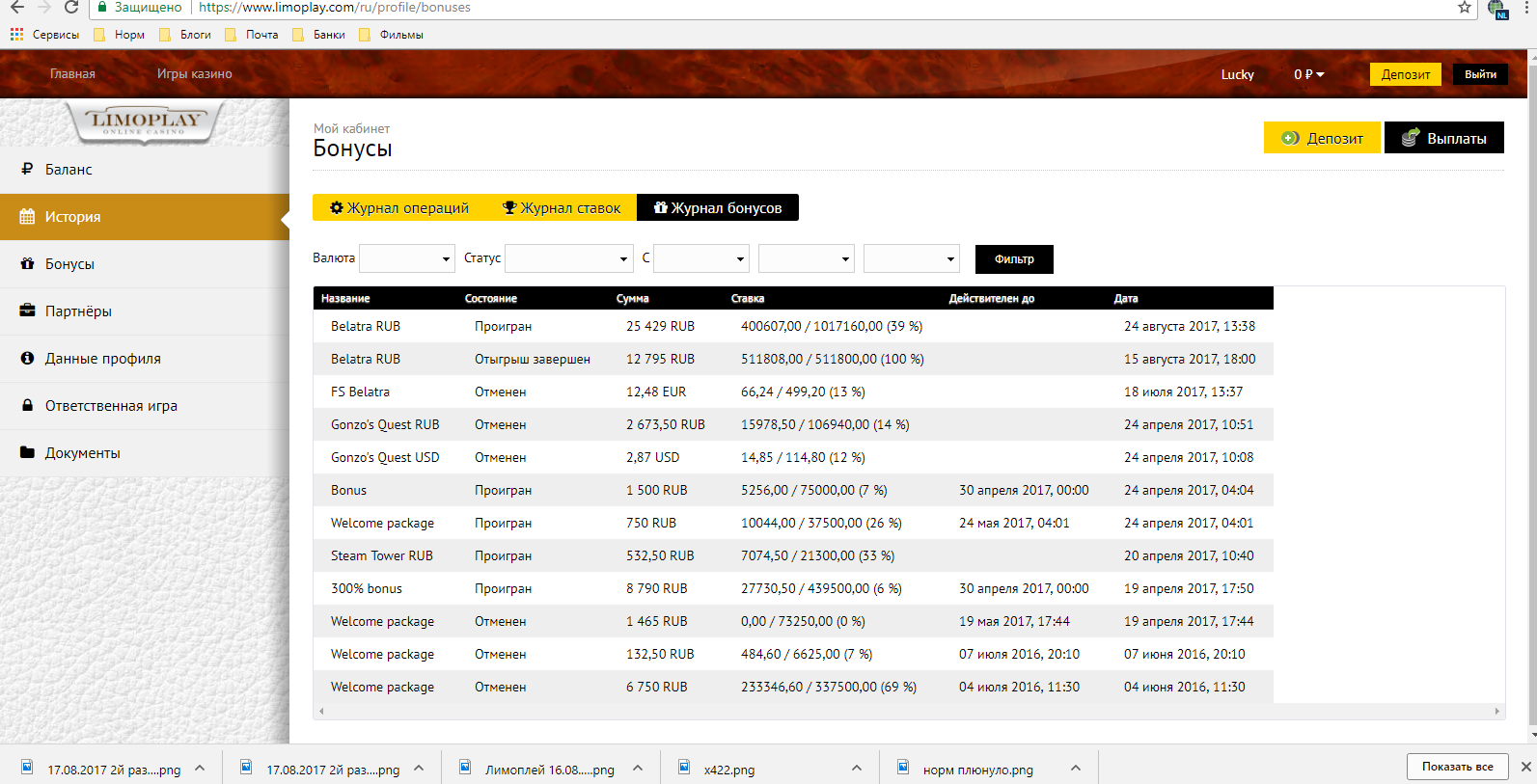Image resolution: width=1537 pixels, height=784 pixels.
Task: Click the gift icon beside Бонусы in sidebar
Action: click(27, 263)
